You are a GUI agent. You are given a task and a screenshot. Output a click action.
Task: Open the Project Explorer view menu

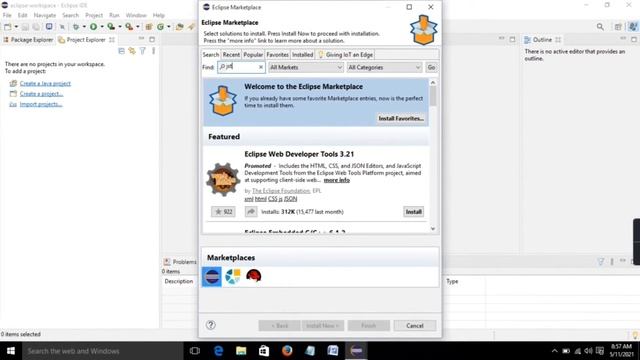click(x=153, y=51)
